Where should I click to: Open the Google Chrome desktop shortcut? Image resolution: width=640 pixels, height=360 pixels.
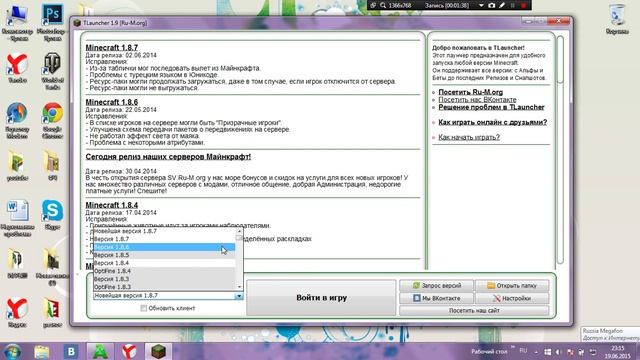(52, 120)
